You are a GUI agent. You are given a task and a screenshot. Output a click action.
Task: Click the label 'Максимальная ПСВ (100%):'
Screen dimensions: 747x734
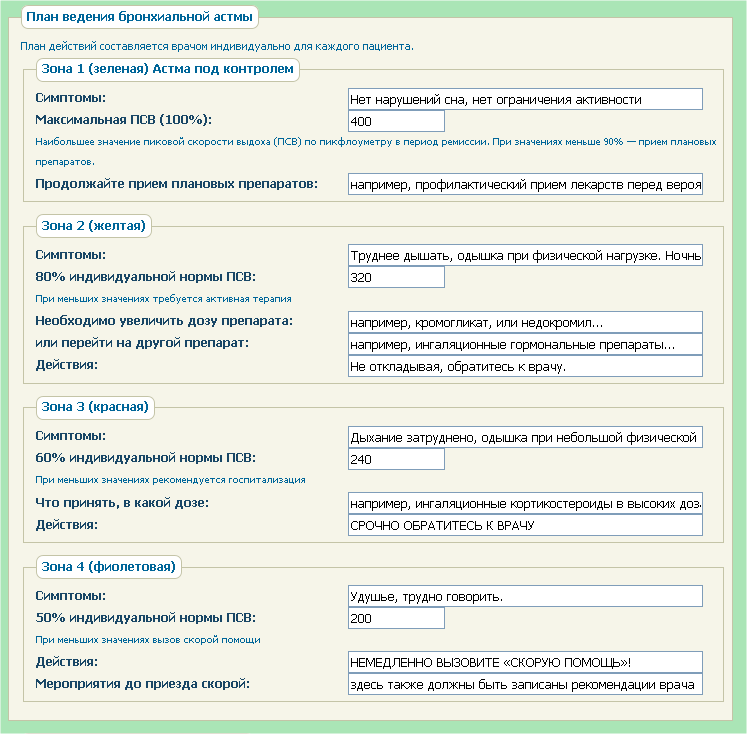(x=123, y=120)
